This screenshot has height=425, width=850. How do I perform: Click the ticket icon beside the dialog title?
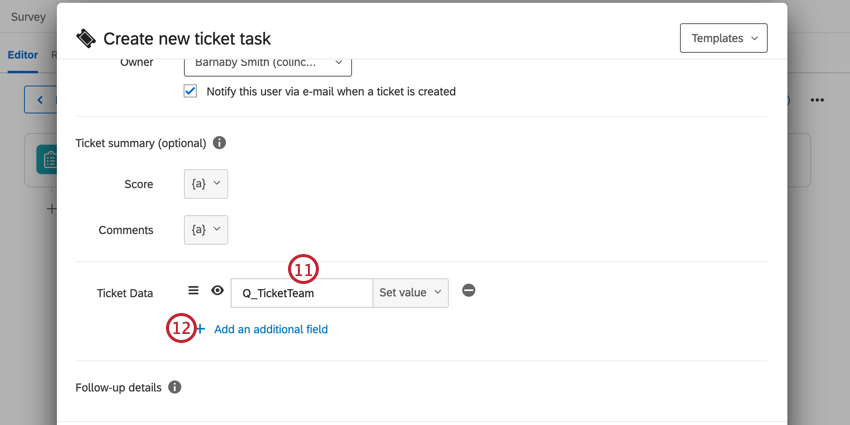[86, 38]
